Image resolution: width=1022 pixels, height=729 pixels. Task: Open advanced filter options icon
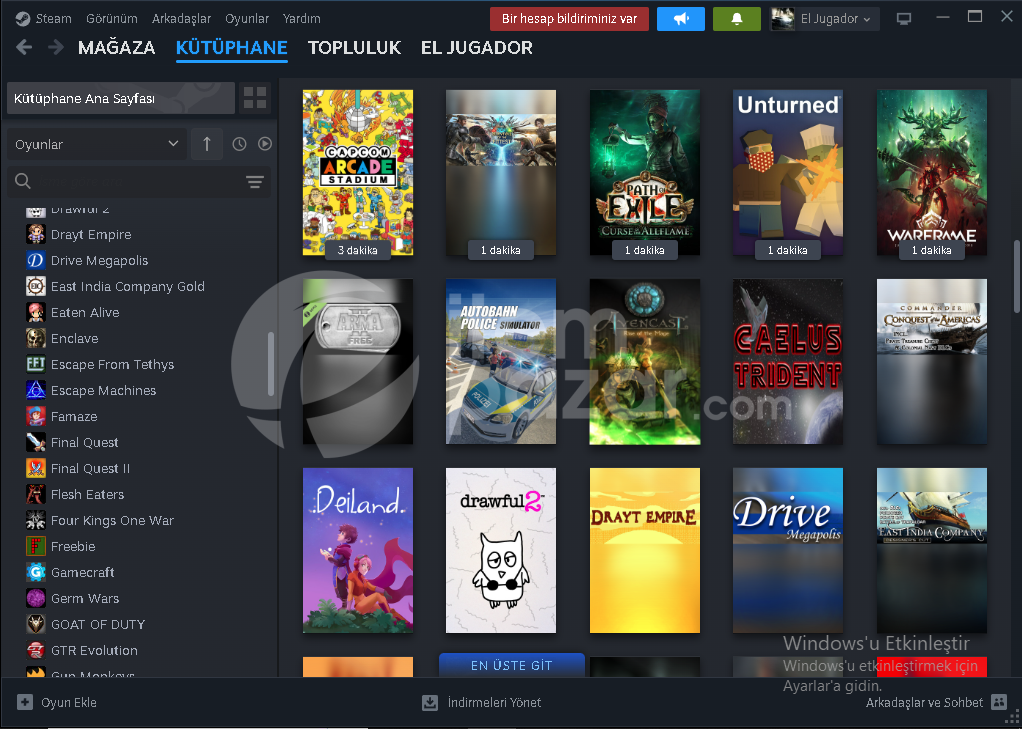255,182
